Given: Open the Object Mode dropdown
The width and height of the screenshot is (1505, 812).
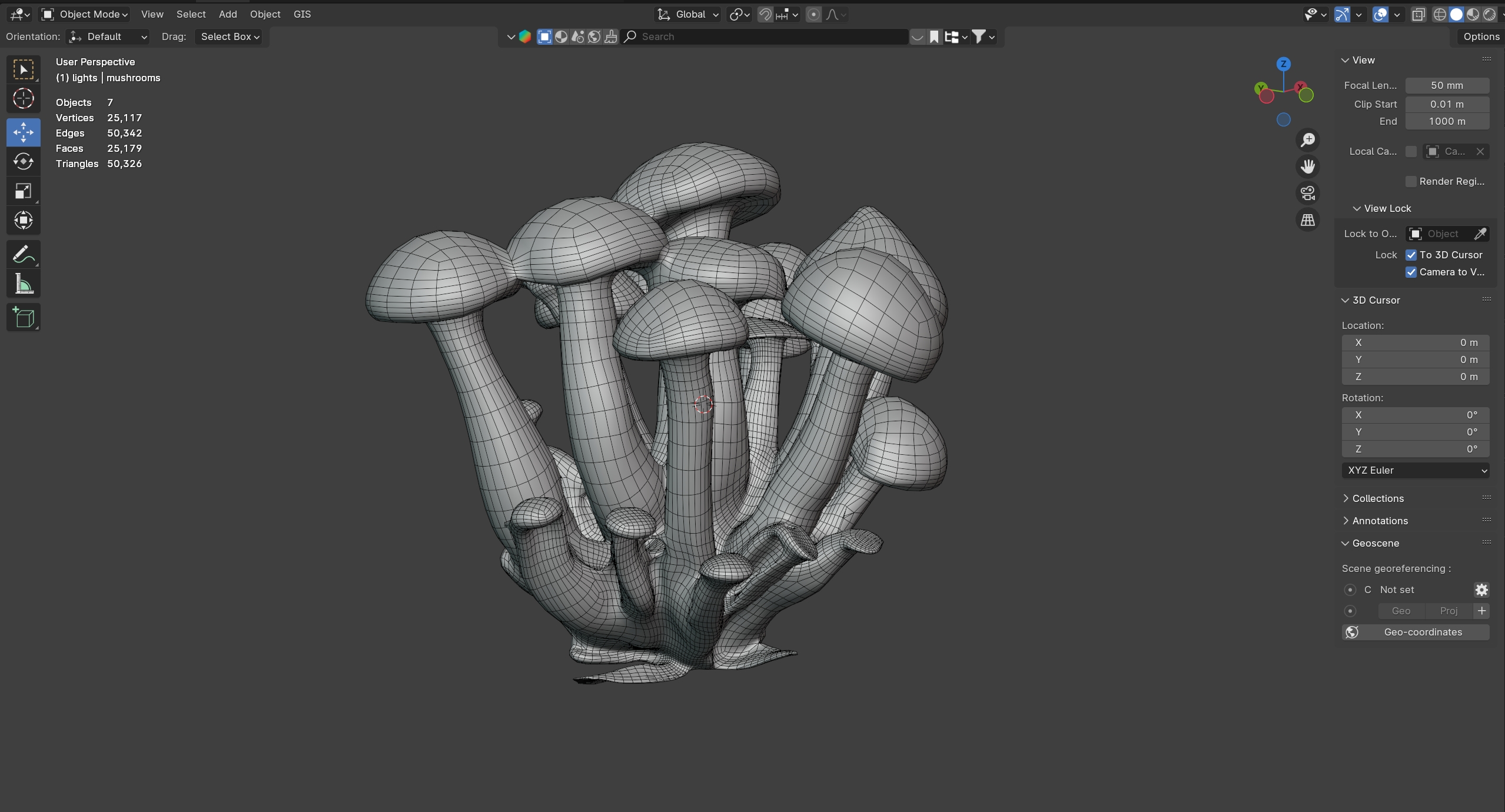Looking at the screenshot, I should coord(85,14).
